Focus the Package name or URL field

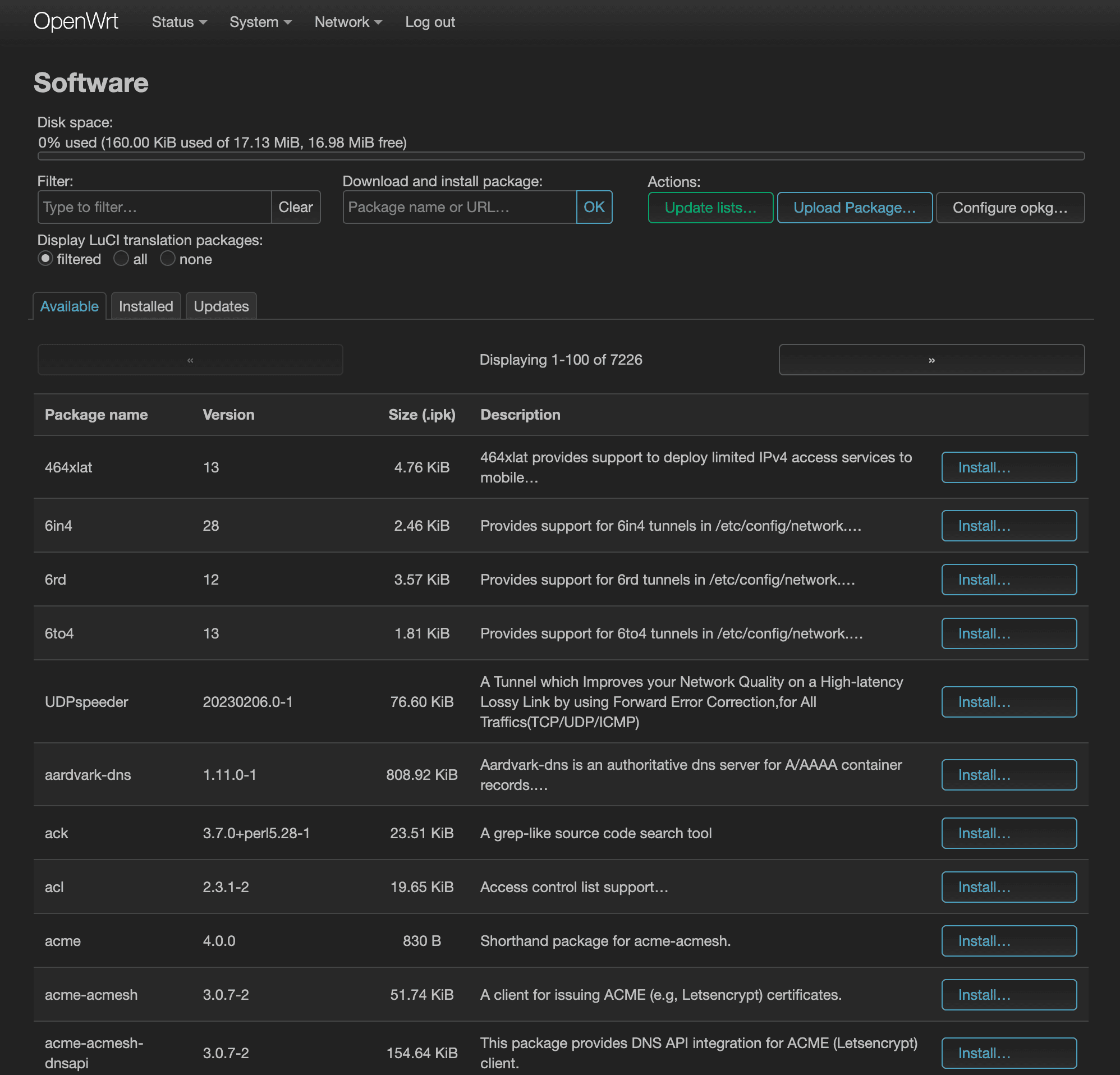point(460,207)
